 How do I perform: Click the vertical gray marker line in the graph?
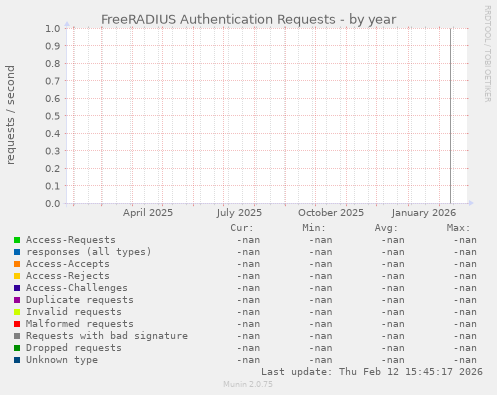tap(450, 116)
